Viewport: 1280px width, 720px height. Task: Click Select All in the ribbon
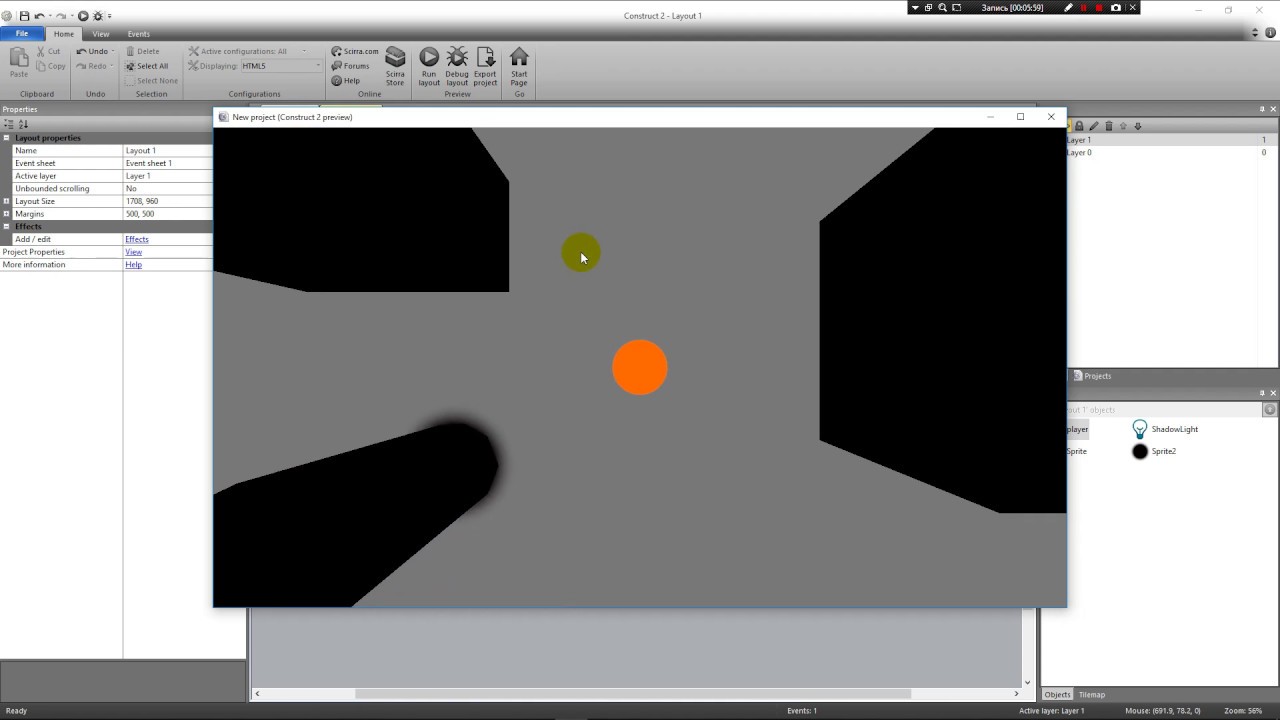(146, 66)
